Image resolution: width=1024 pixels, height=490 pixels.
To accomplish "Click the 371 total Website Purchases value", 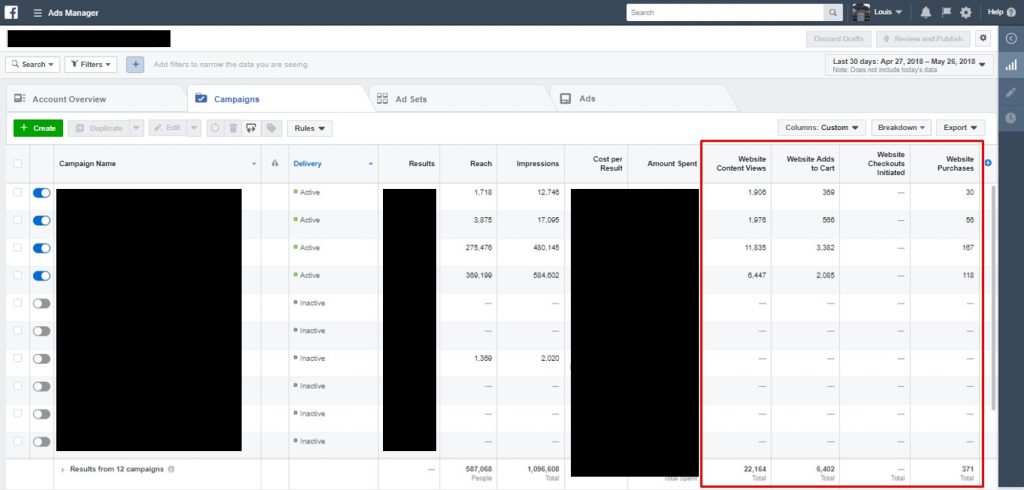I will [x=968, y=469].
